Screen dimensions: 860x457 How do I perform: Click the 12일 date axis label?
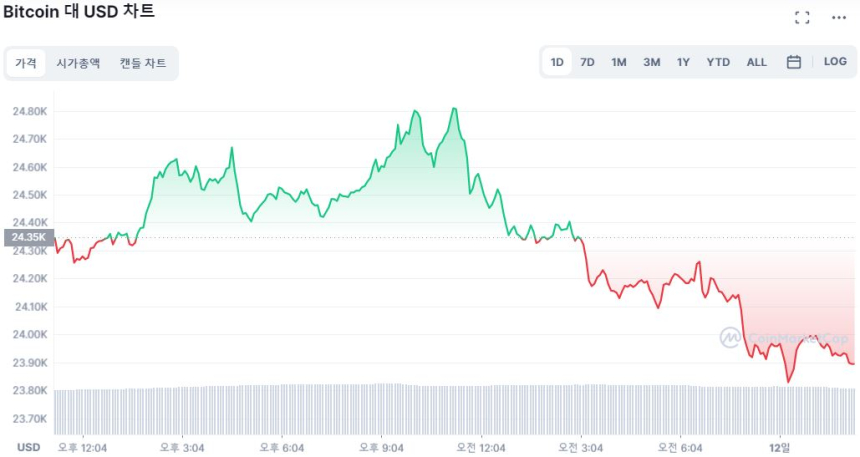click(779, 447)
